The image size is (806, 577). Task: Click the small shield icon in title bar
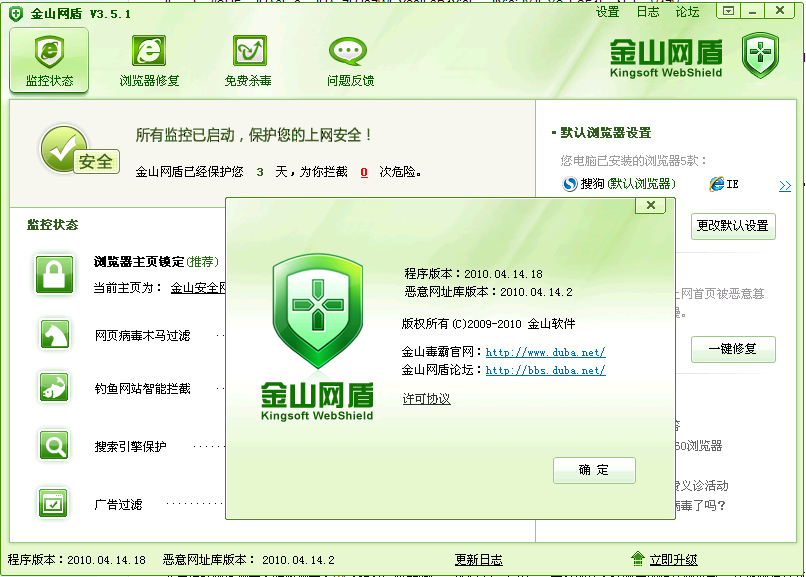click(x=16, y=14)
